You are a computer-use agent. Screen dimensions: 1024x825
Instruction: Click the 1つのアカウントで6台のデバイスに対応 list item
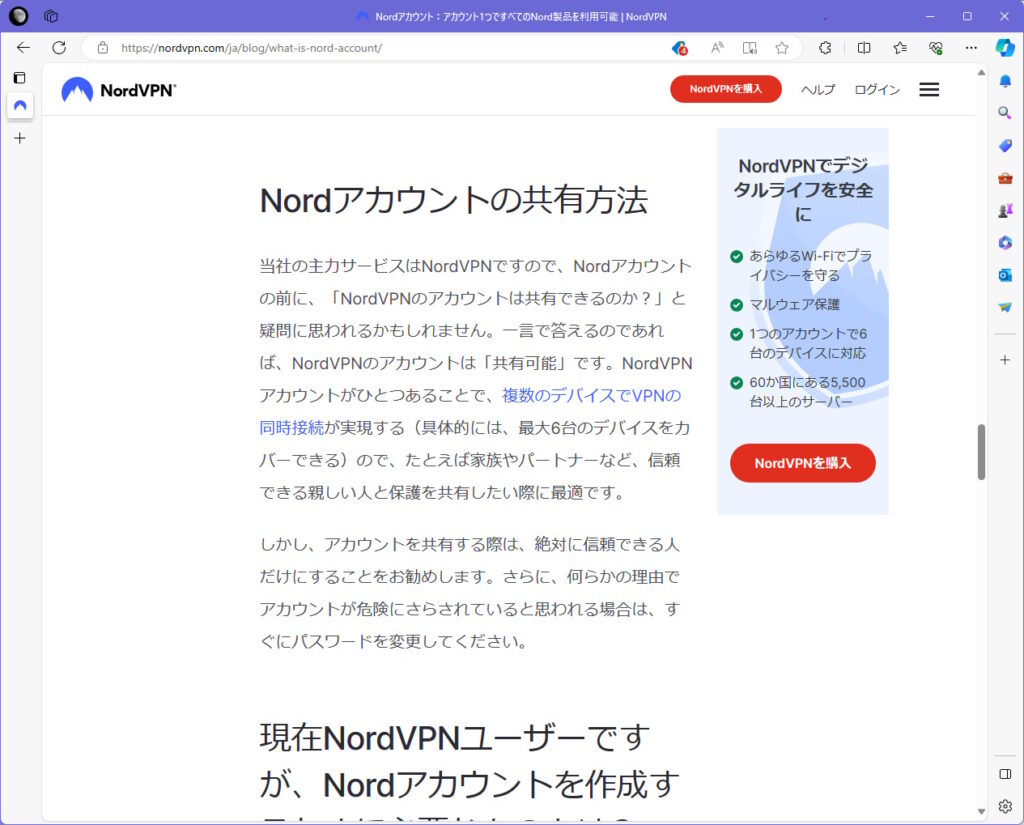click(x=799, y=343)
